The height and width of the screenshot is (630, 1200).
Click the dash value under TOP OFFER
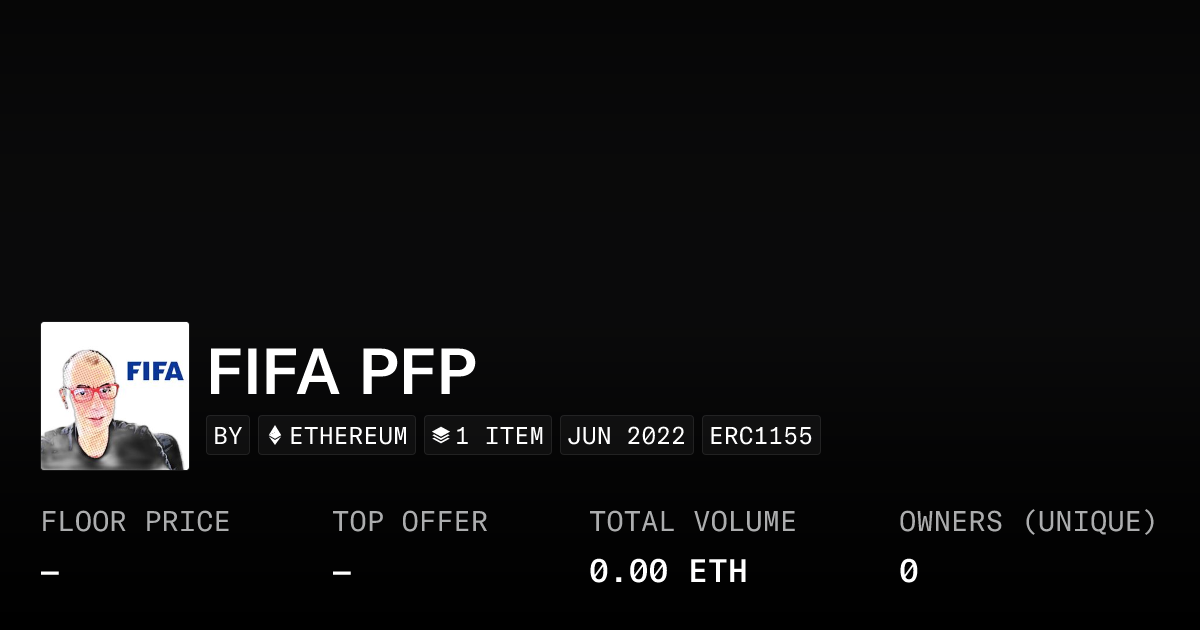(x=342, y=573)
